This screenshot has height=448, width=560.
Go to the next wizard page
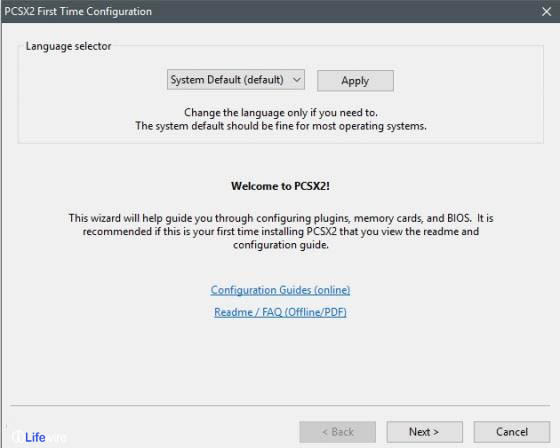coord(425,432)
